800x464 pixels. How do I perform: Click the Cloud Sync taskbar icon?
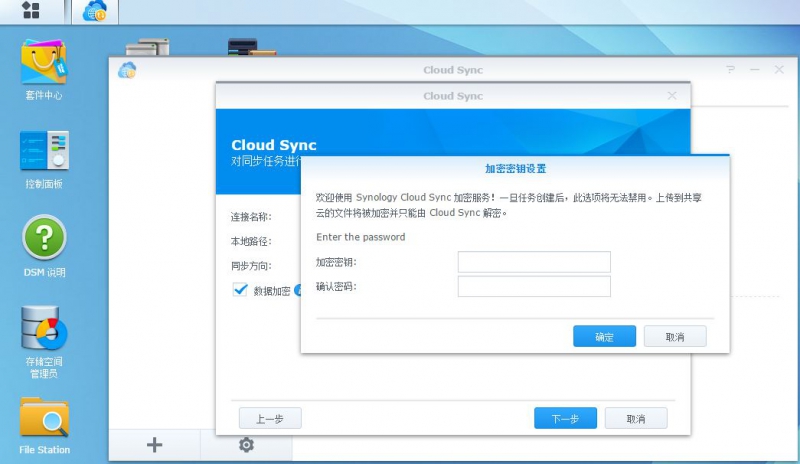[95, 12]
